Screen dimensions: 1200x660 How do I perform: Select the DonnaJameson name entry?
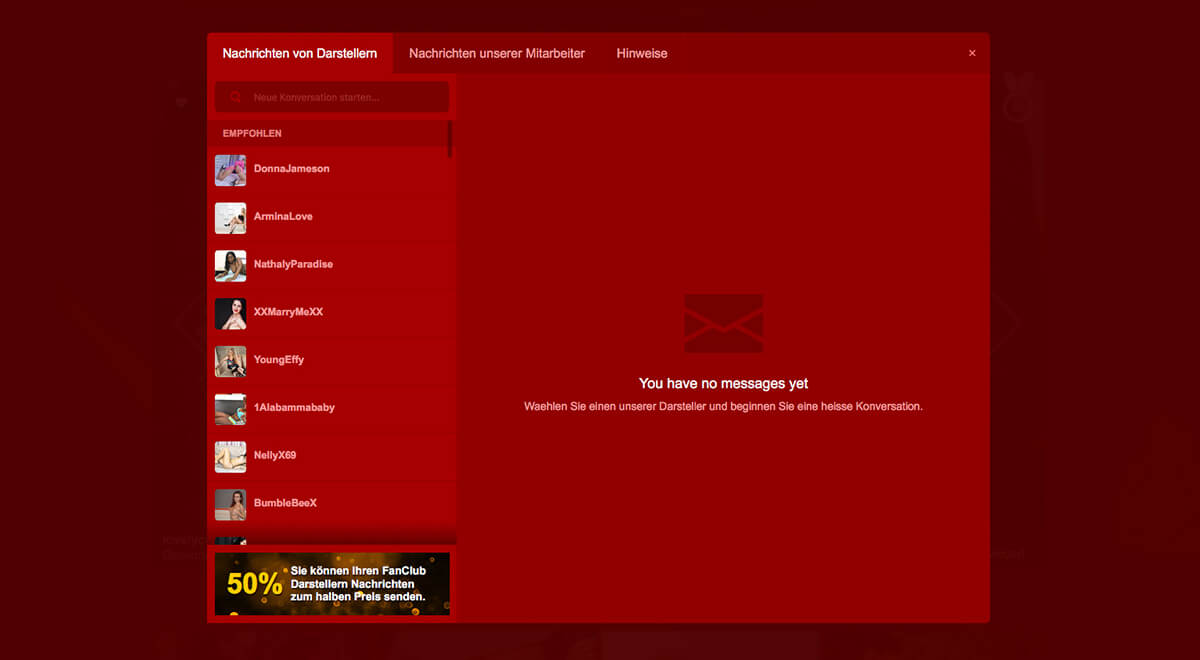tap(291, 169)
